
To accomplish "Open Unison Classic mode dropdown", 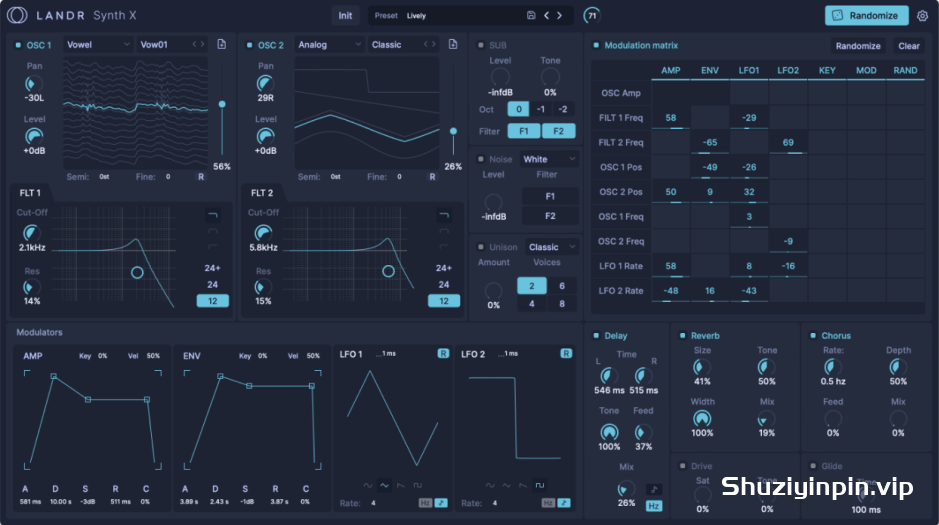I will click(552, 247).
